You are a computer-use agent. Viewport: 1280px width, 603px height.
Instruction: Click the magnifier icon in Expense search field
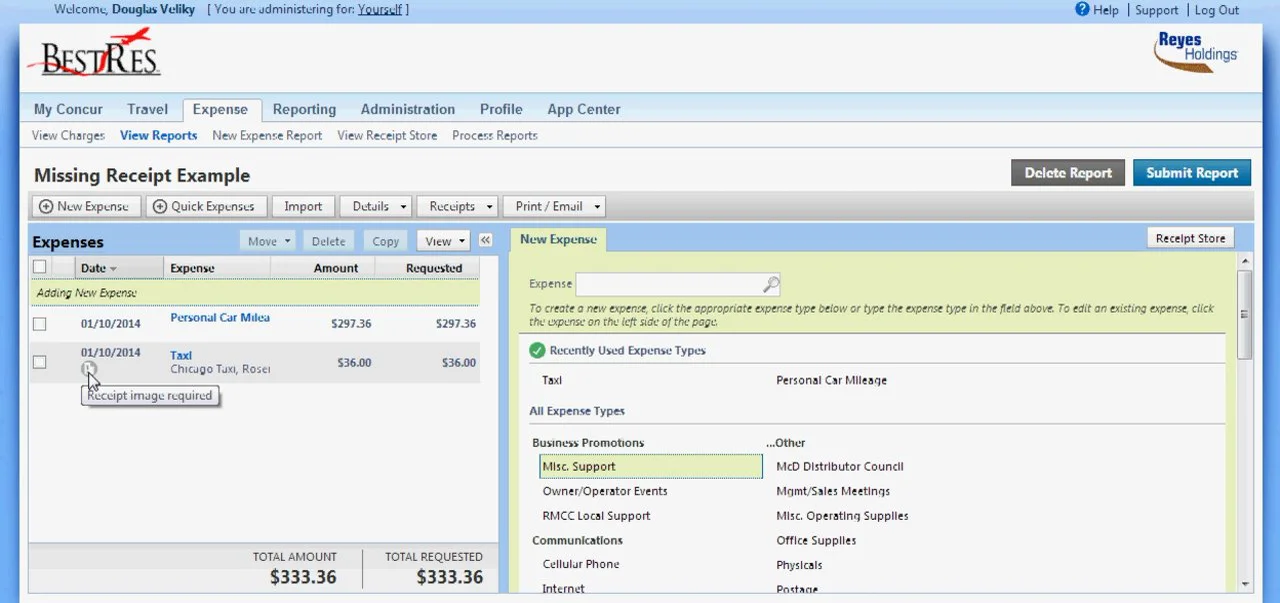pyautogui.click(x=771, y=284)
